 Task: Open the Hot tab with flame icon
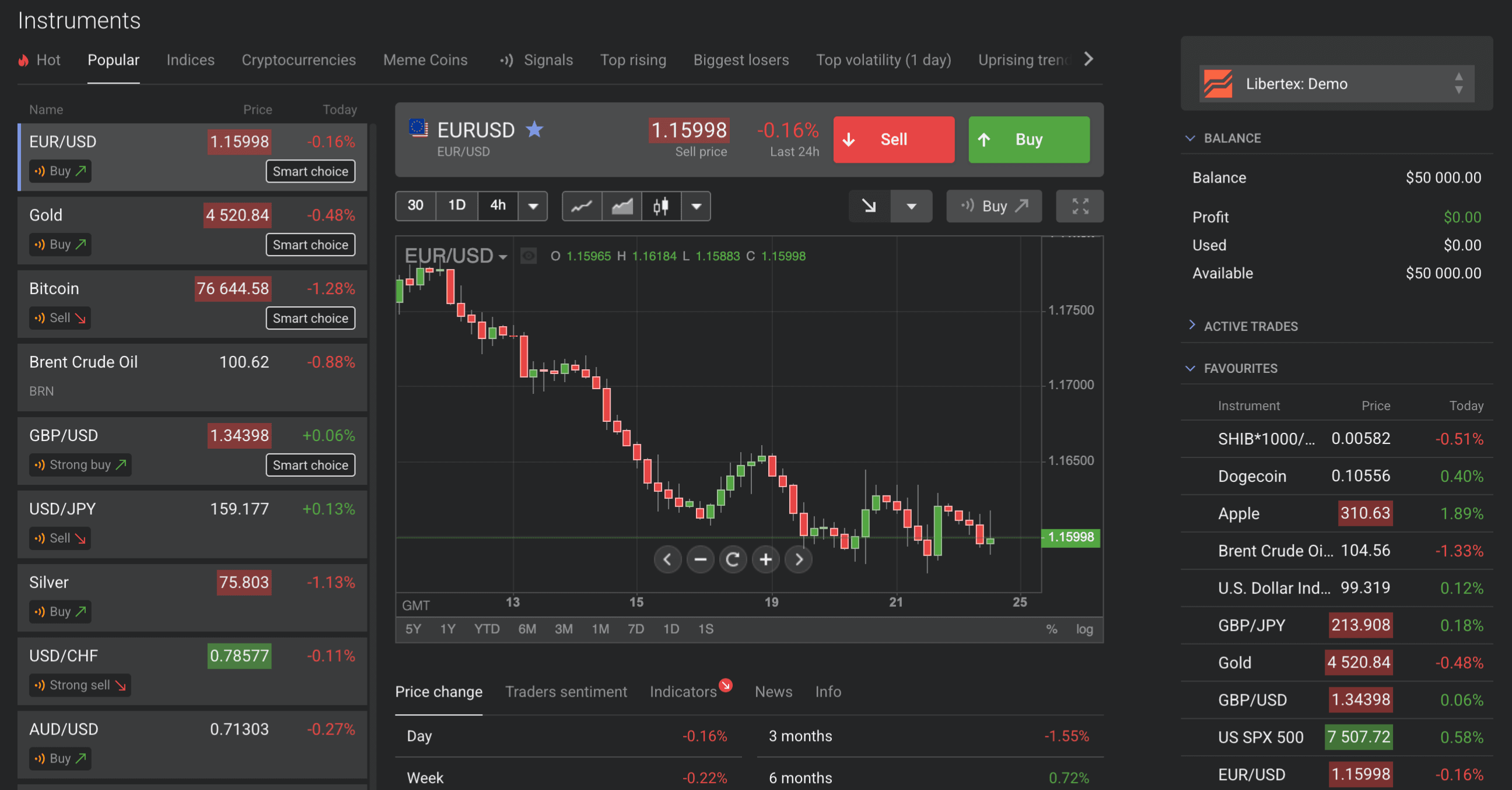click(x=39, y=60)
